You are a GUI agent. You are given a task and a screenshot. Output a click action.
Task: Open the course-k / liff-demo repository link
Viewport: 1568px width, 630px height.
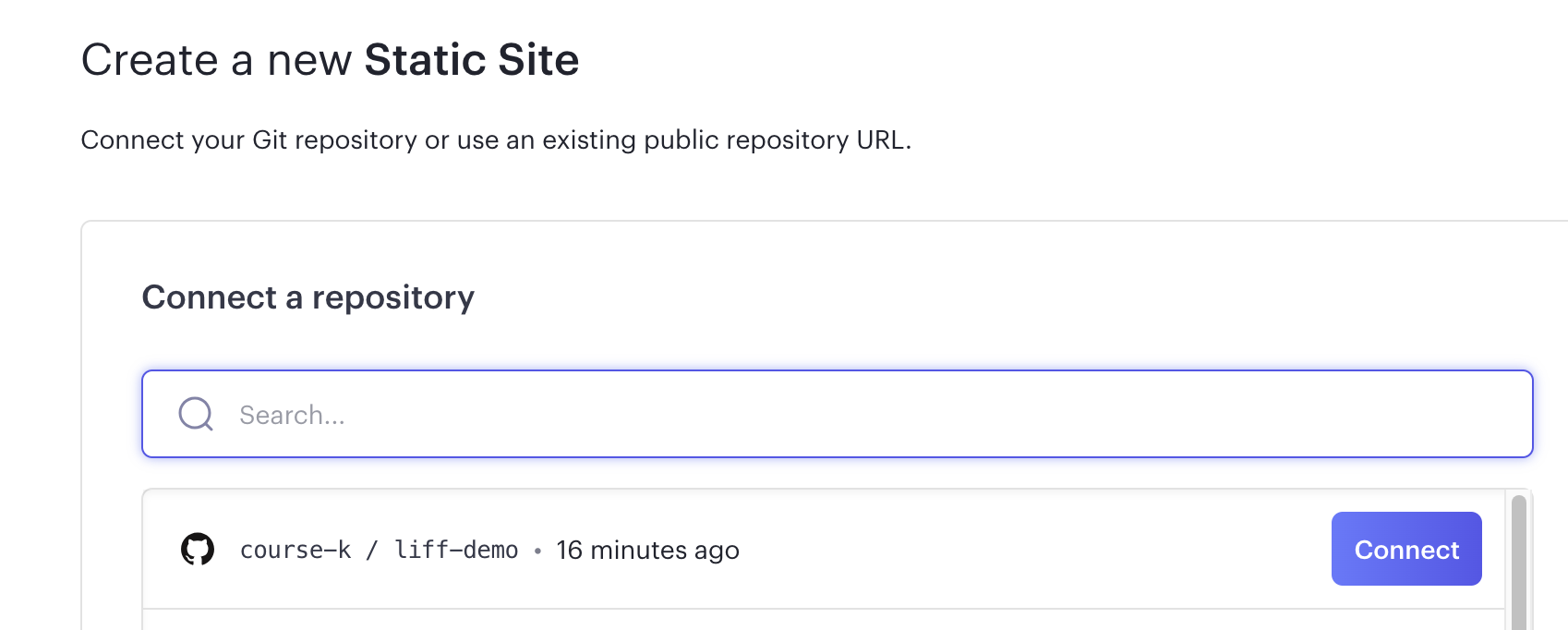379,549
